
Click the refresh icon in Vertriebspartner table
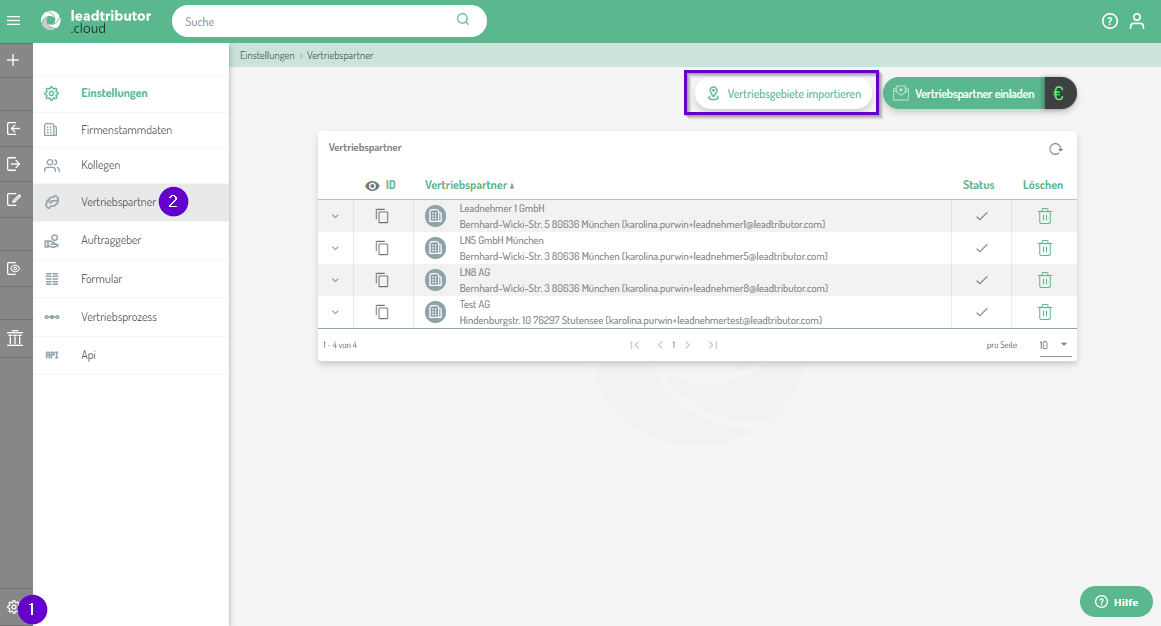point(1055,149)
